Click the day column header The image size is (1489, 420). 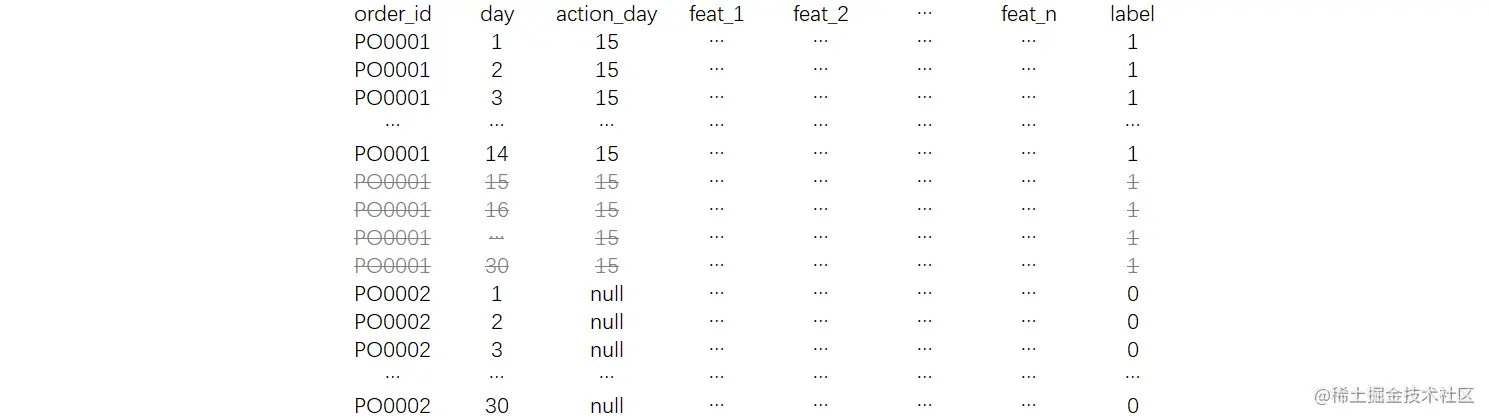497,15
